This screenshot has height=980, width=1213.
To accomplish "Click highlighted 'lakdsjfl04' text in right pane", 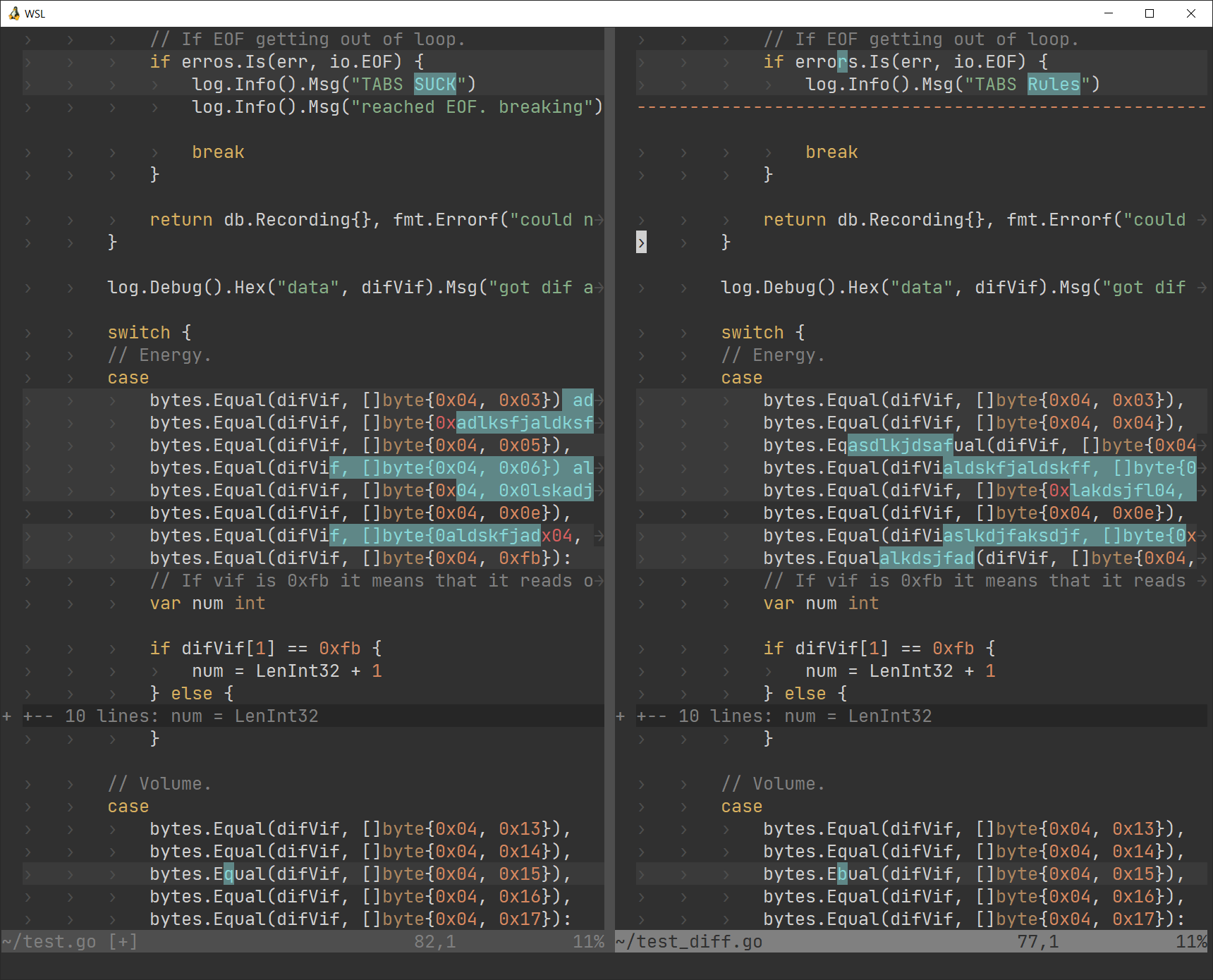I will [x=1123, y=490].
